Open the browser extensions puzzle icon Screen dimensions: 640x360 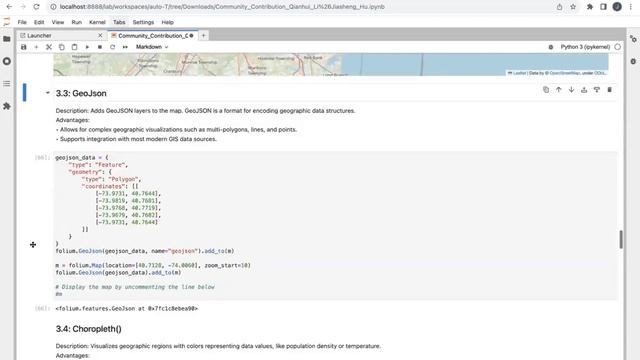(590, 7)
